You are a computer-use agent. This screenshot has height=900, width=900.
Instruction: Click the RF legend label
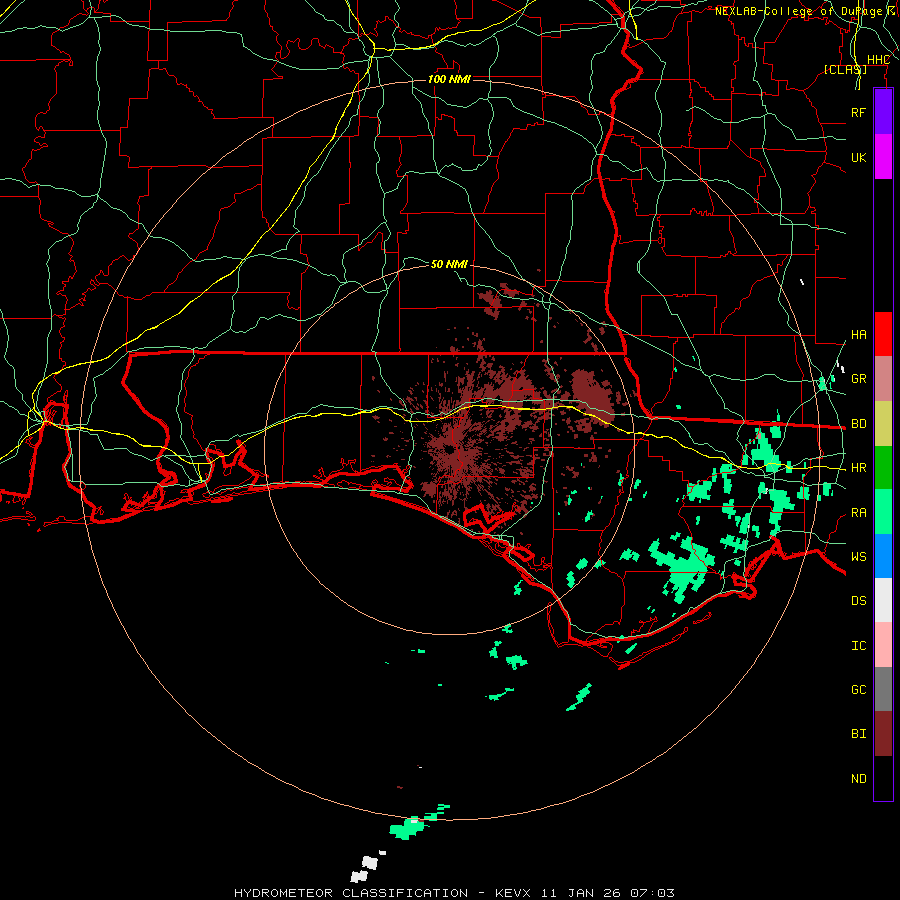[859, 112]
